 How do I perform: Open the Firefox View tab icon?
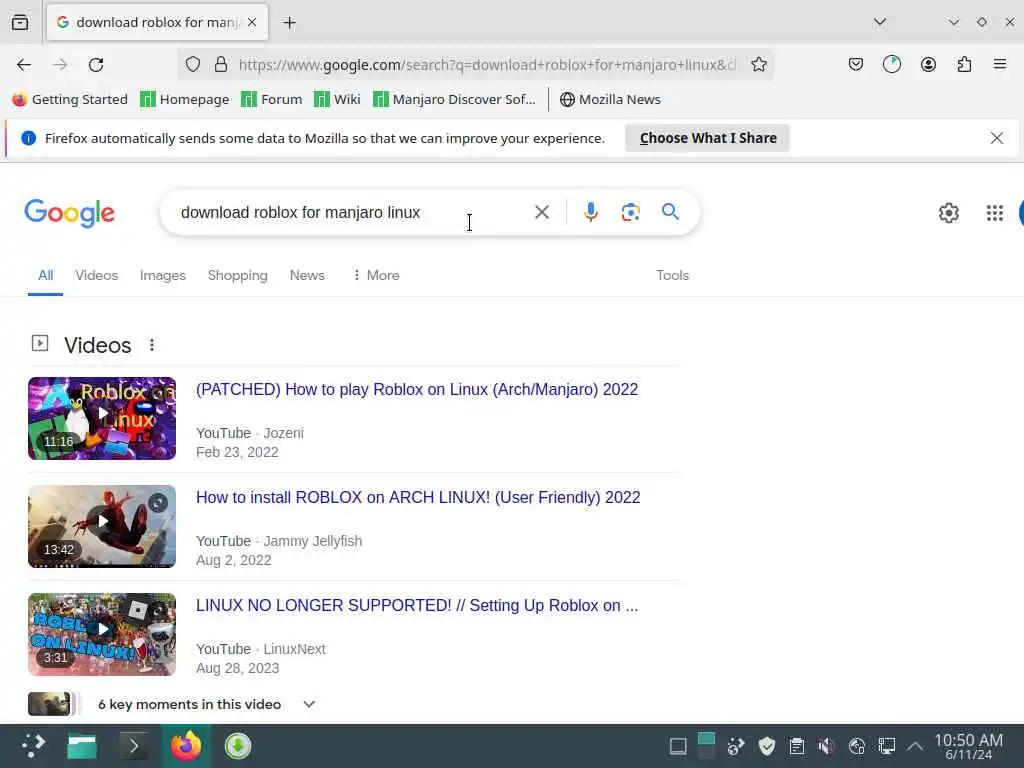[x=20, y=22]
